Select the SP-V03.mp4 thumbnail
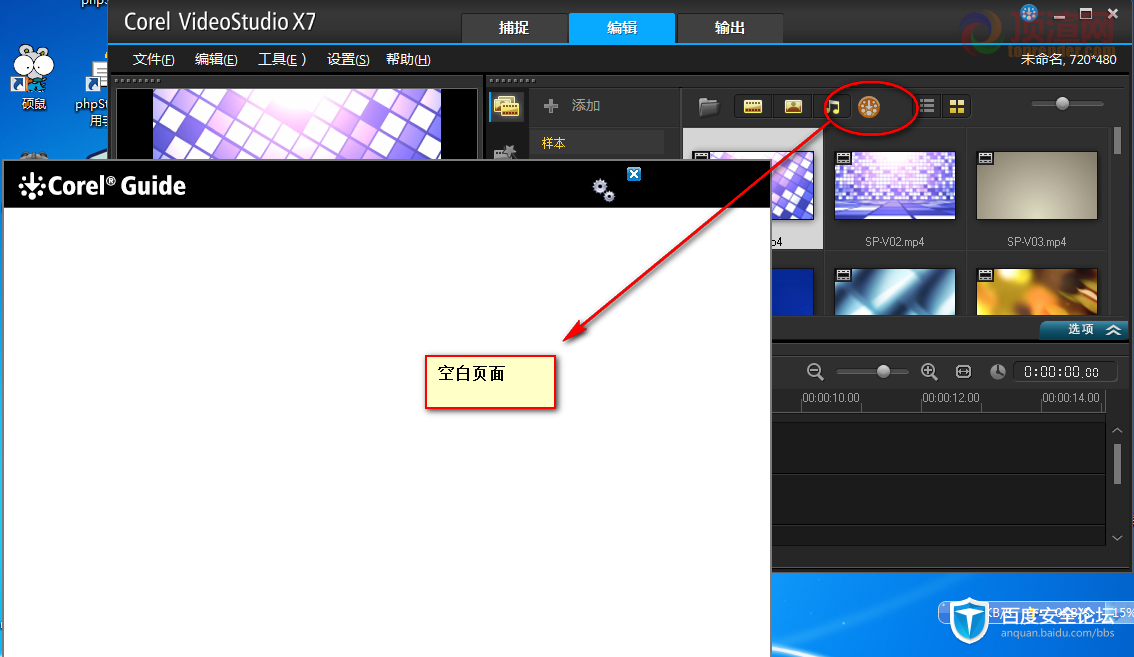The width and height of the screenshot is (1134, 657). 1036,185
